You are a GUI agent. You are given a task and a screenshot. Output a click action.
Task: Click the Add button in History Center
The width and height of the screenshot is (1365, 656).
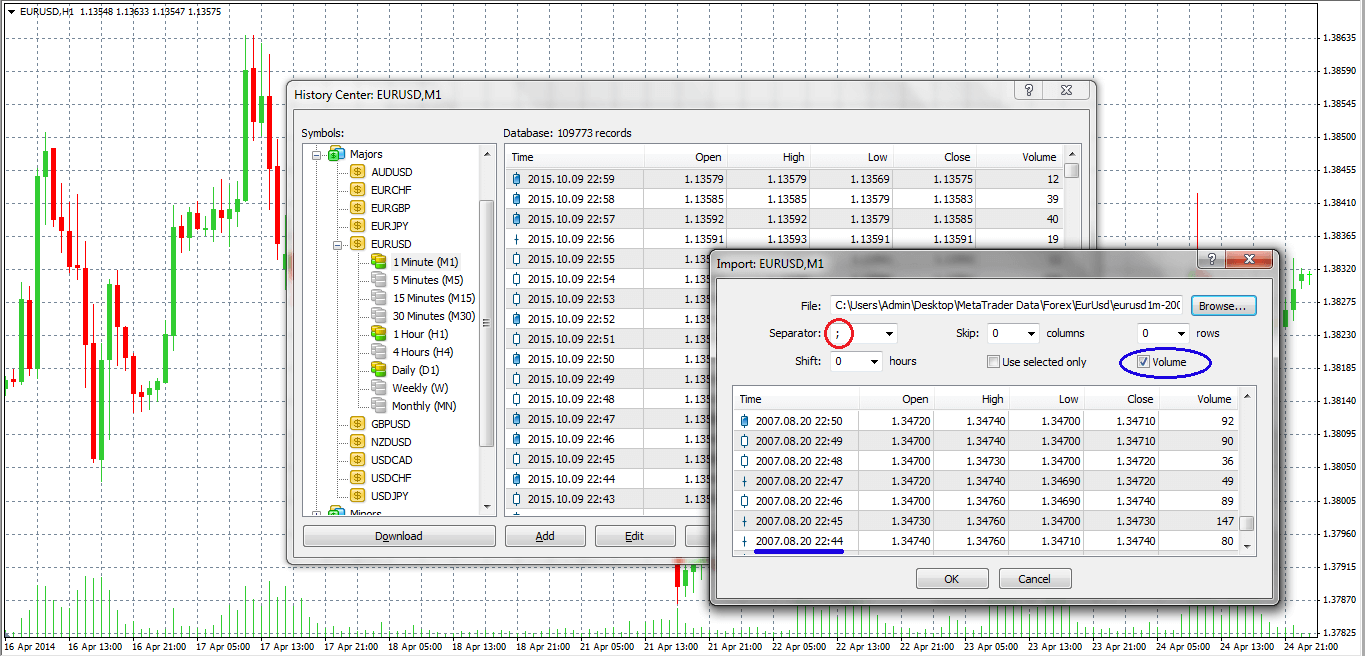coord(545,536)
